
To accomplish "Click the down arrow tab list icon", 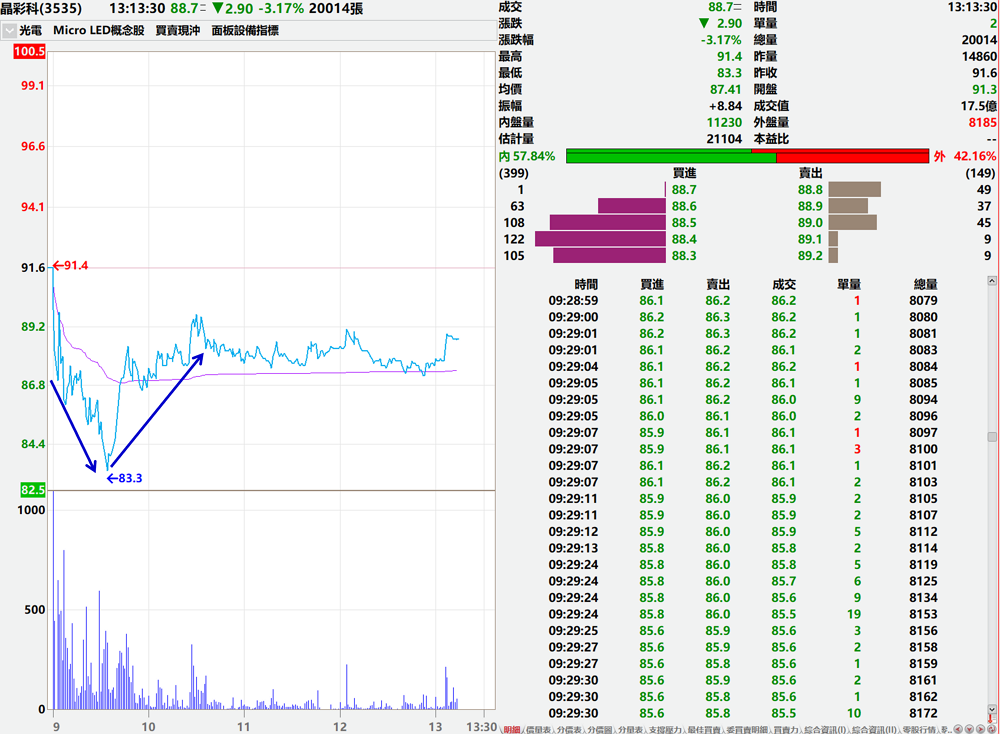I will [x=969, y=729].
